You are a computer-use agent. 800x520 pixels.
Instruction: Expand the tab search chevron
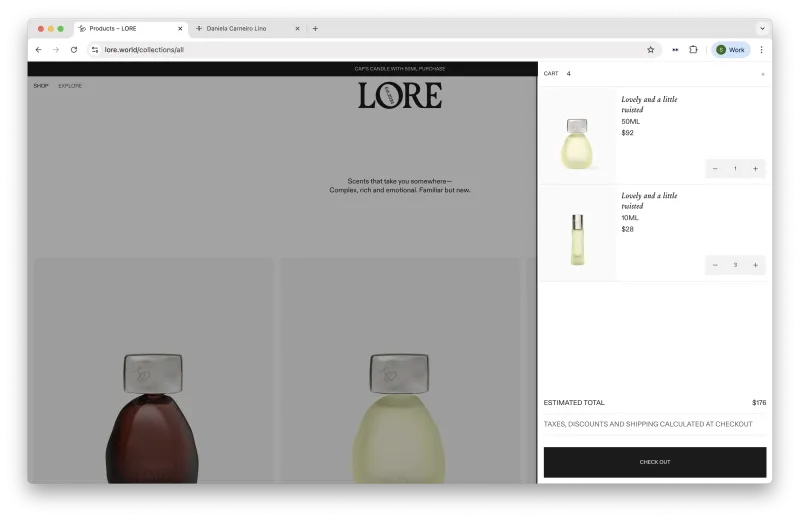pyautogui.click(x=762, y=29)
